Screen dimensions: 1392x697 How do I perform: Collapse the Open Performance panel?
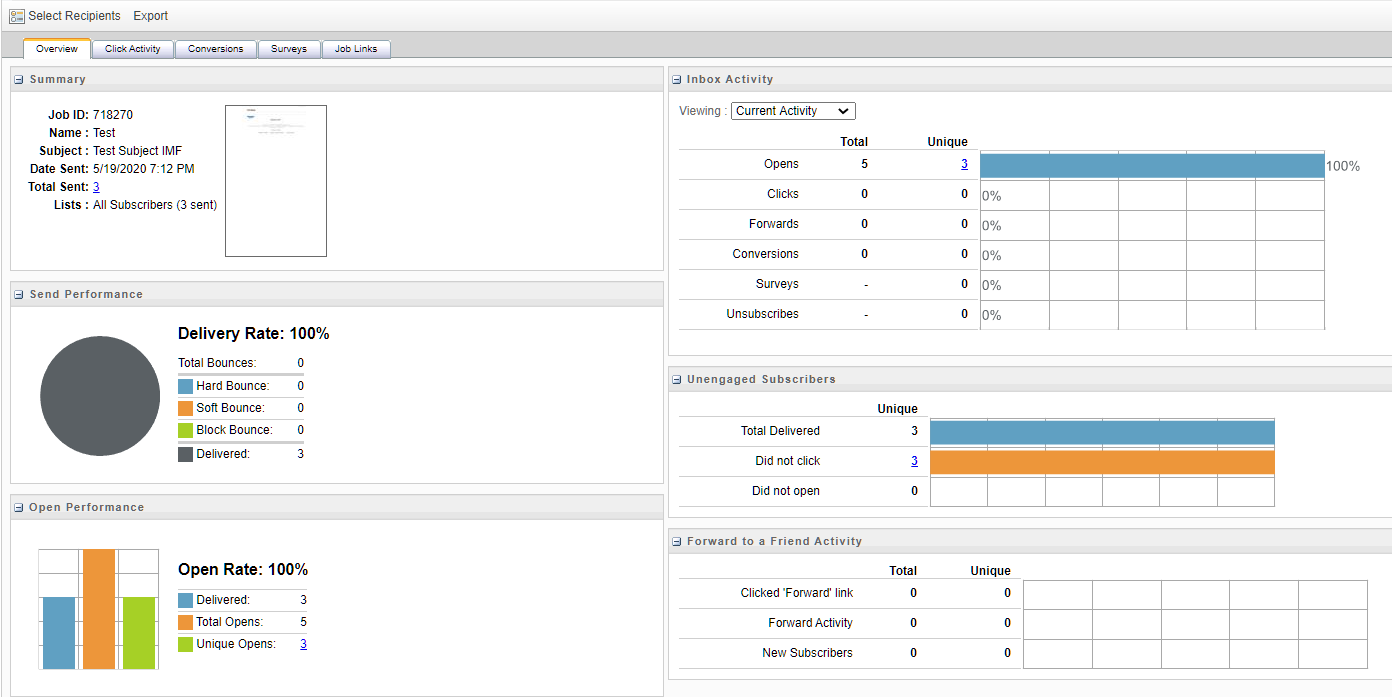tap(19, 508)
